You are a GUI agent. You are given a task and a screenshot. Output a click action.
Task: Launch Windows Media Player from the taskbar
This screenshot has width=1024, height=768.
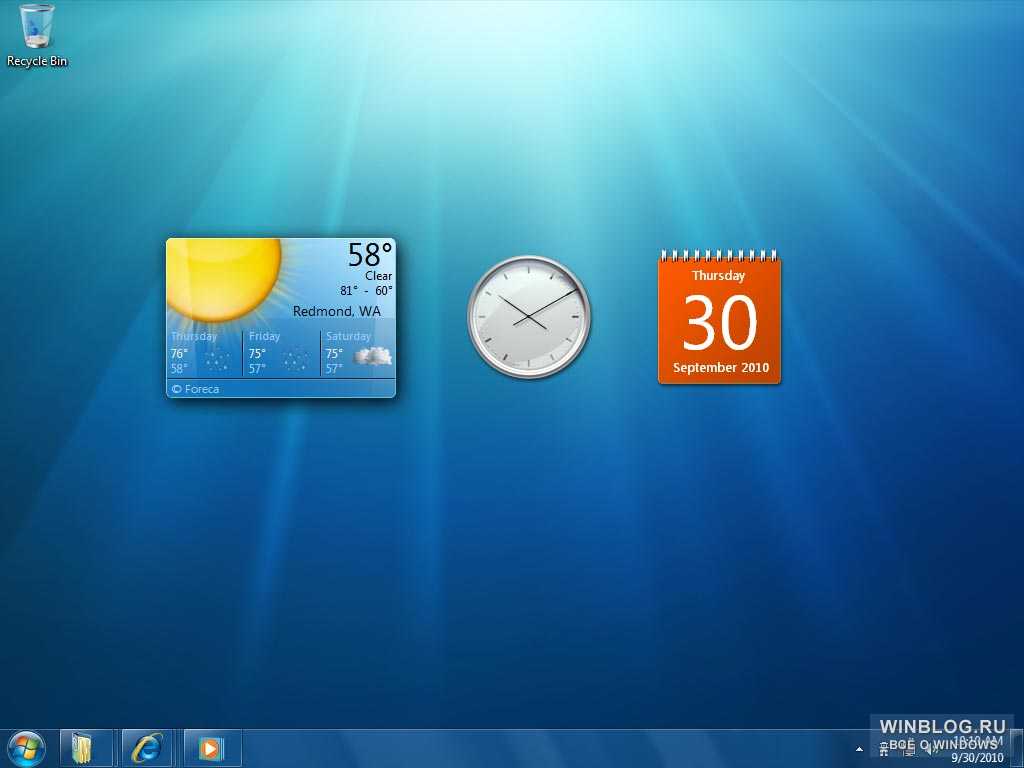pyautogui.click(x=213, y=748)
